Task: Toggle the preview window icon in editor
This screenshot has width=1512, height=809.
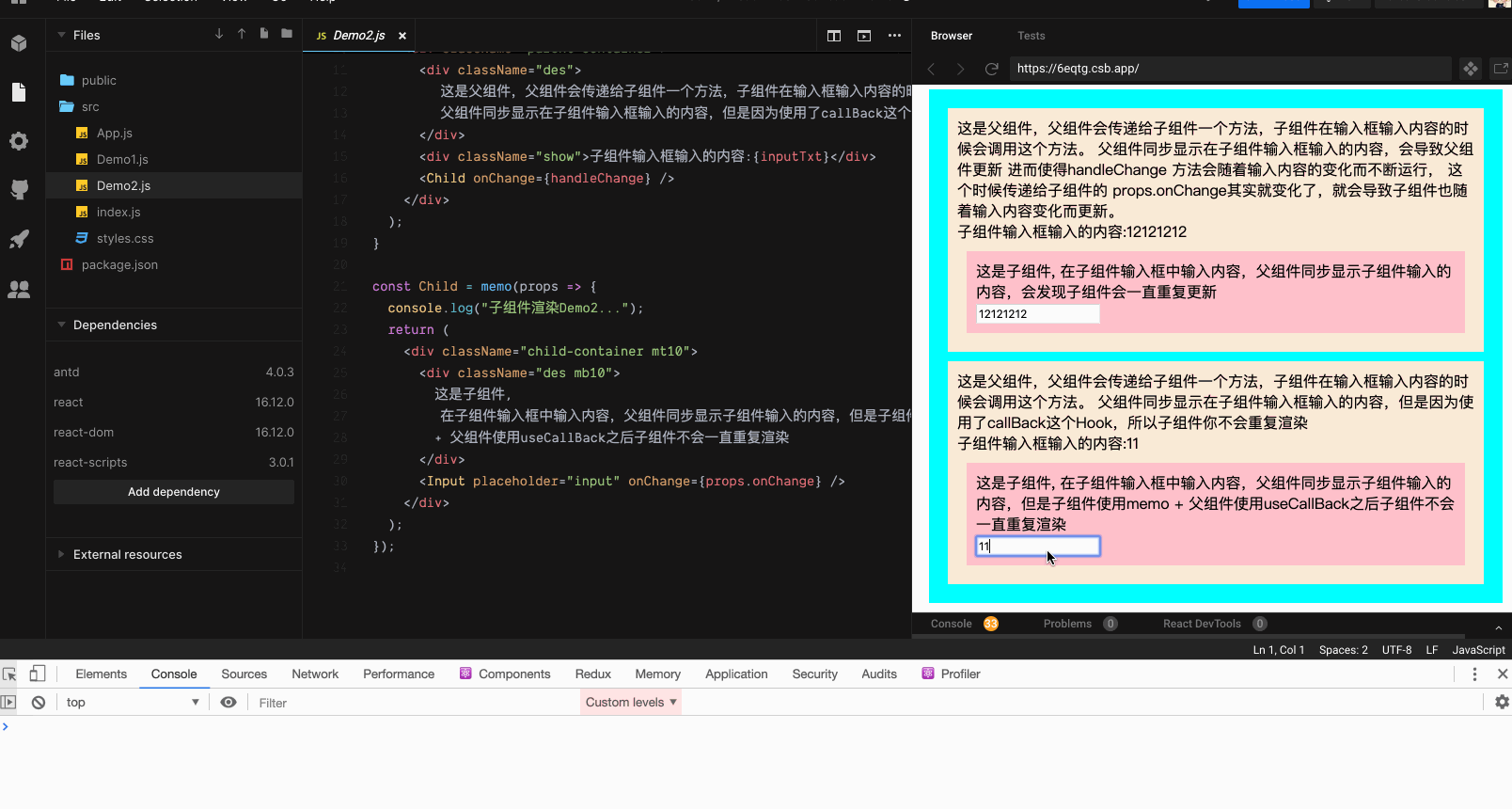Action: point(864,36)
